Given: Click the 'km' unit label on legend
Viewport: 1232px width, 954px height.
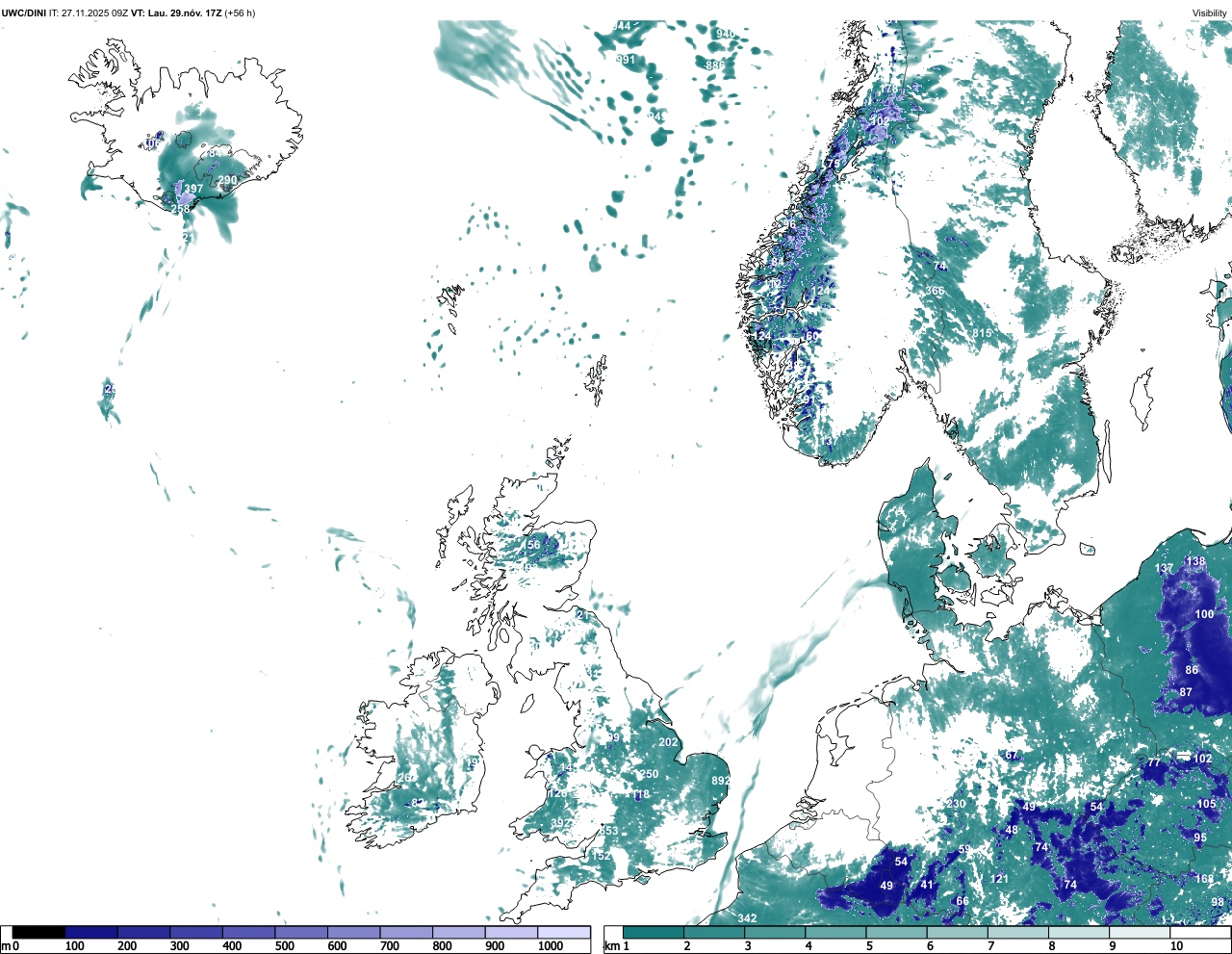Looking at the screenshot, I should 612,946.
